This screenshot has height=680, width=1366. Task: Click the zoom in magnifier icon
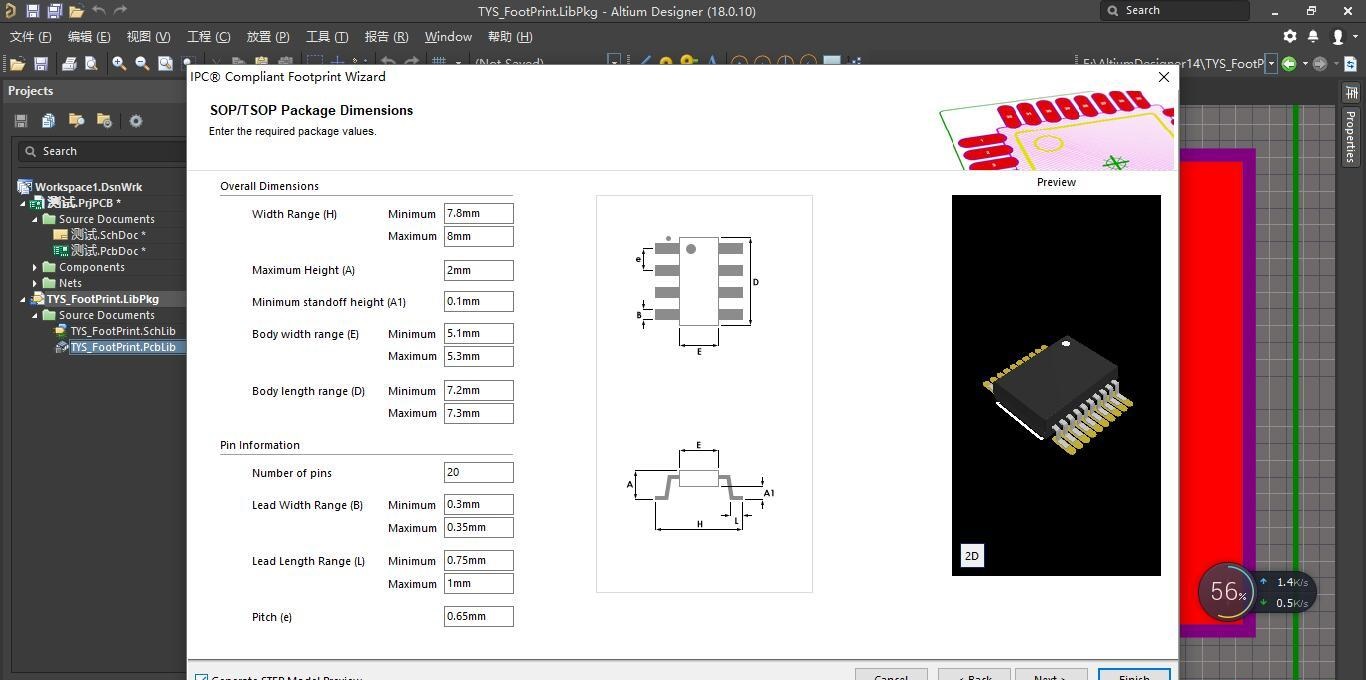click(x=119, y=64)
